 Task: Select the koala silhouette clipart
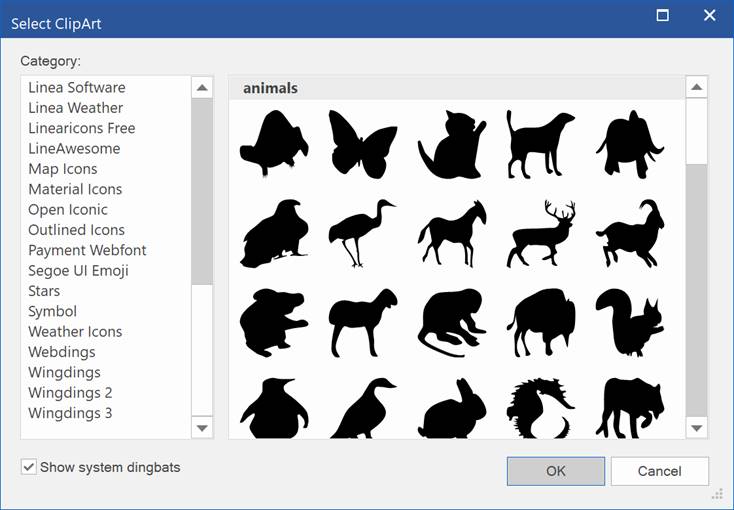274,323
